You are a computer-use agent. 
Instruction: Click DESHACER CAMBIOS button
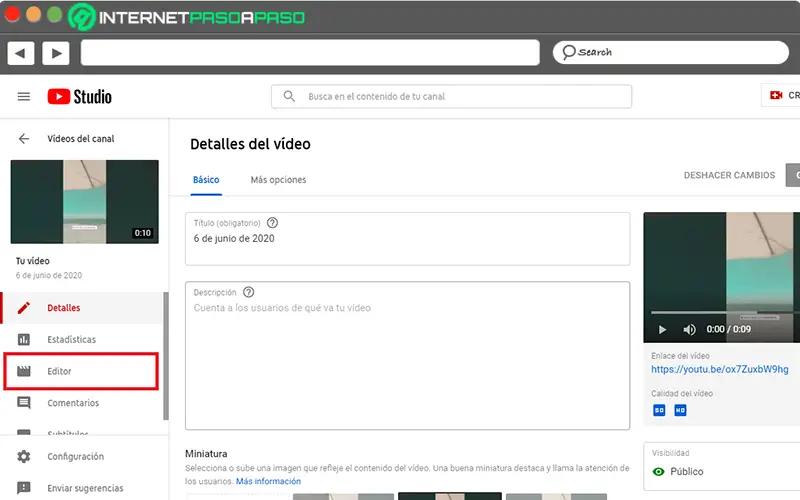pos(729,175)
